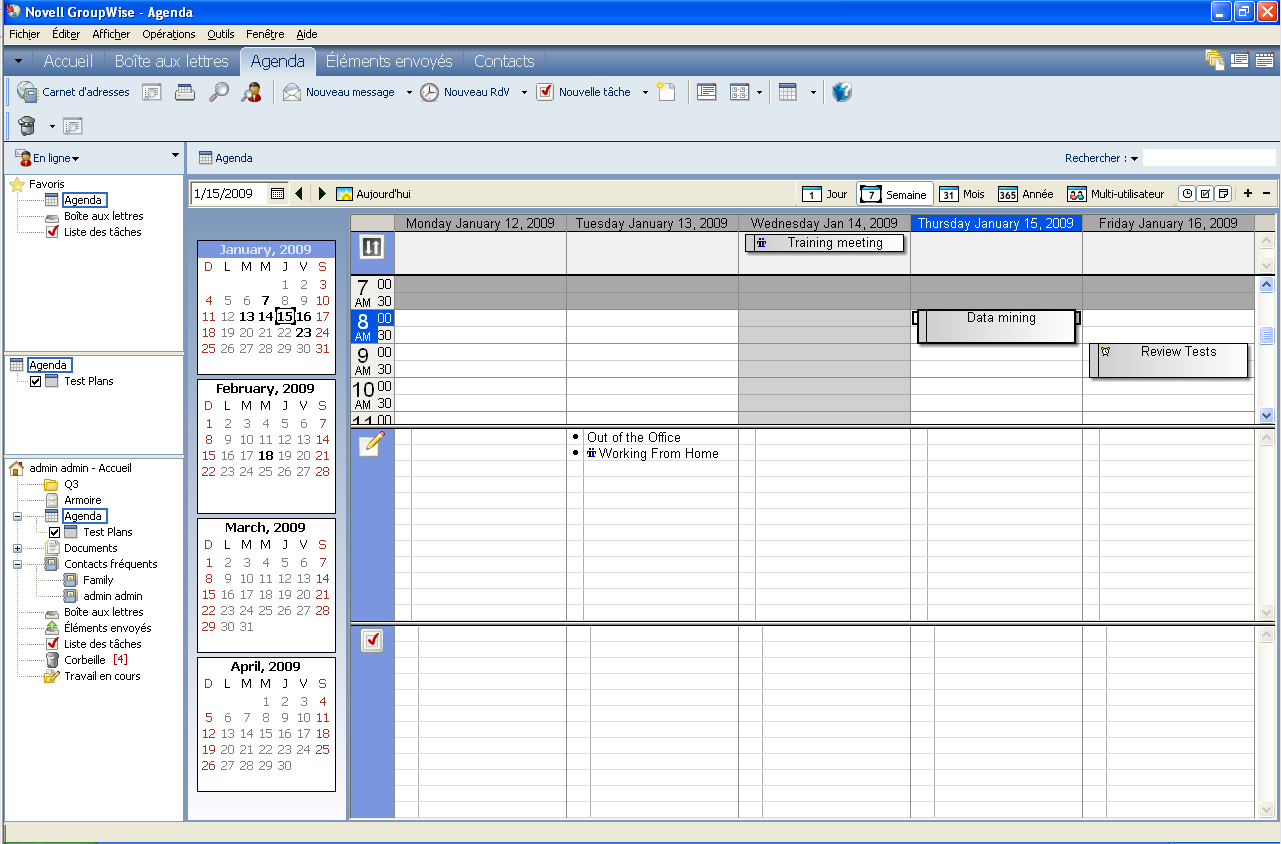Click the all-day events up-down arrows icon
Image resolution: width=1282 pixels, height=844 pixels.
click(372, 246)
